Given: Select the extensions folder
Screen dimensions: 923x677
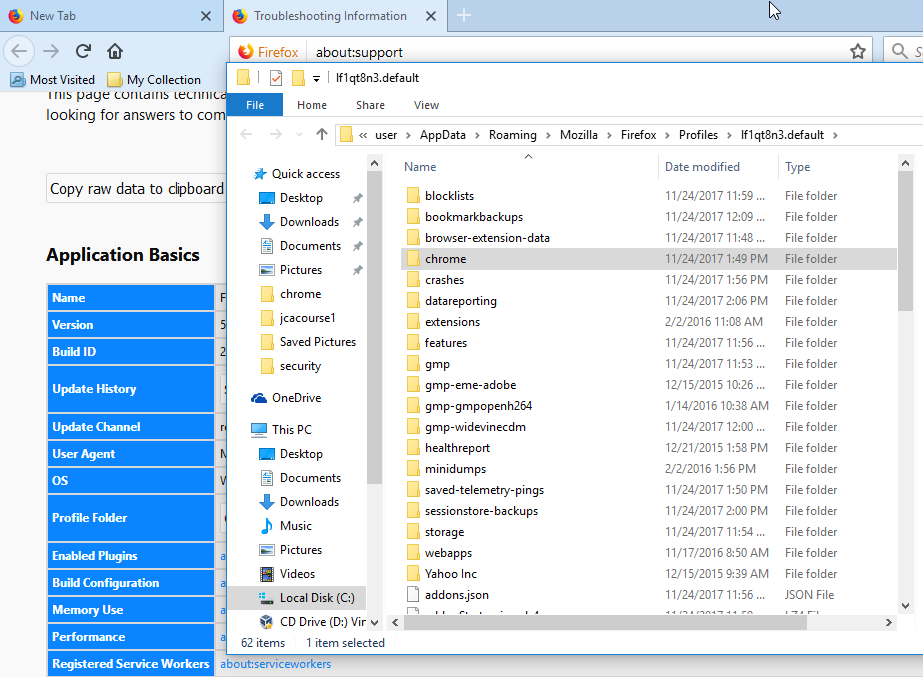Looking at the screenshot, I should point(452,322).
